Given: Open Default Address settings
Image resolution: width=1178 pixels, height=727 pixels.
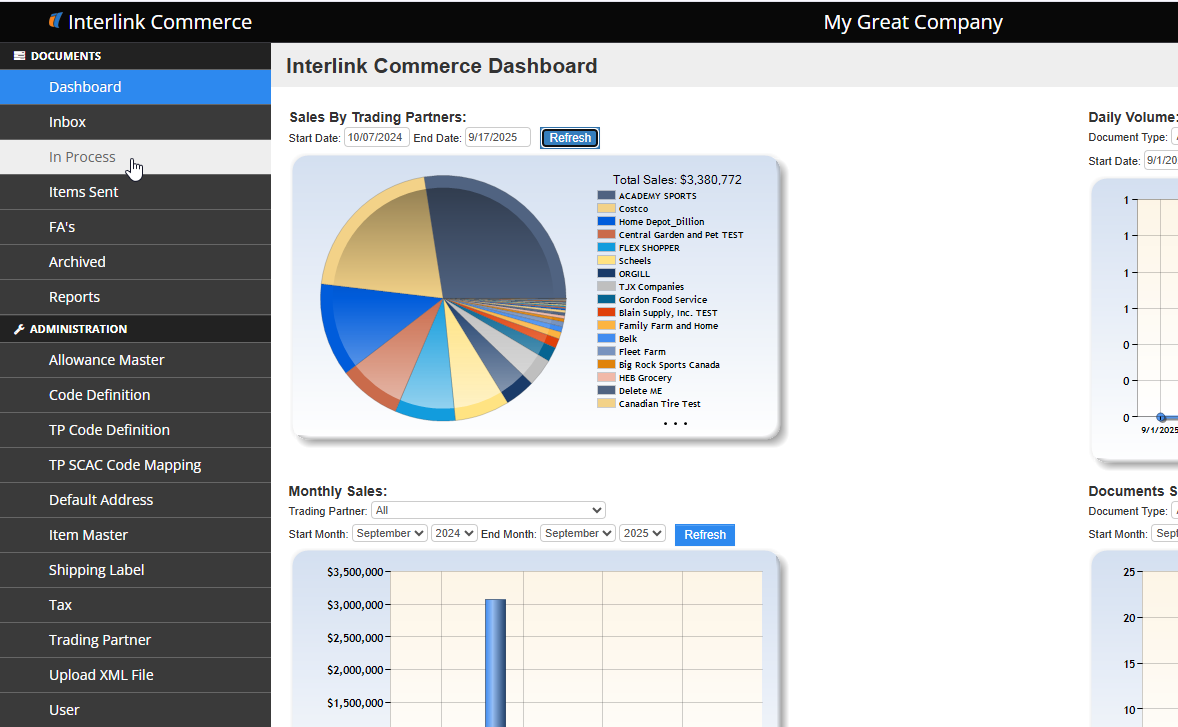Looking at the screenshot, I should (135, 500).
